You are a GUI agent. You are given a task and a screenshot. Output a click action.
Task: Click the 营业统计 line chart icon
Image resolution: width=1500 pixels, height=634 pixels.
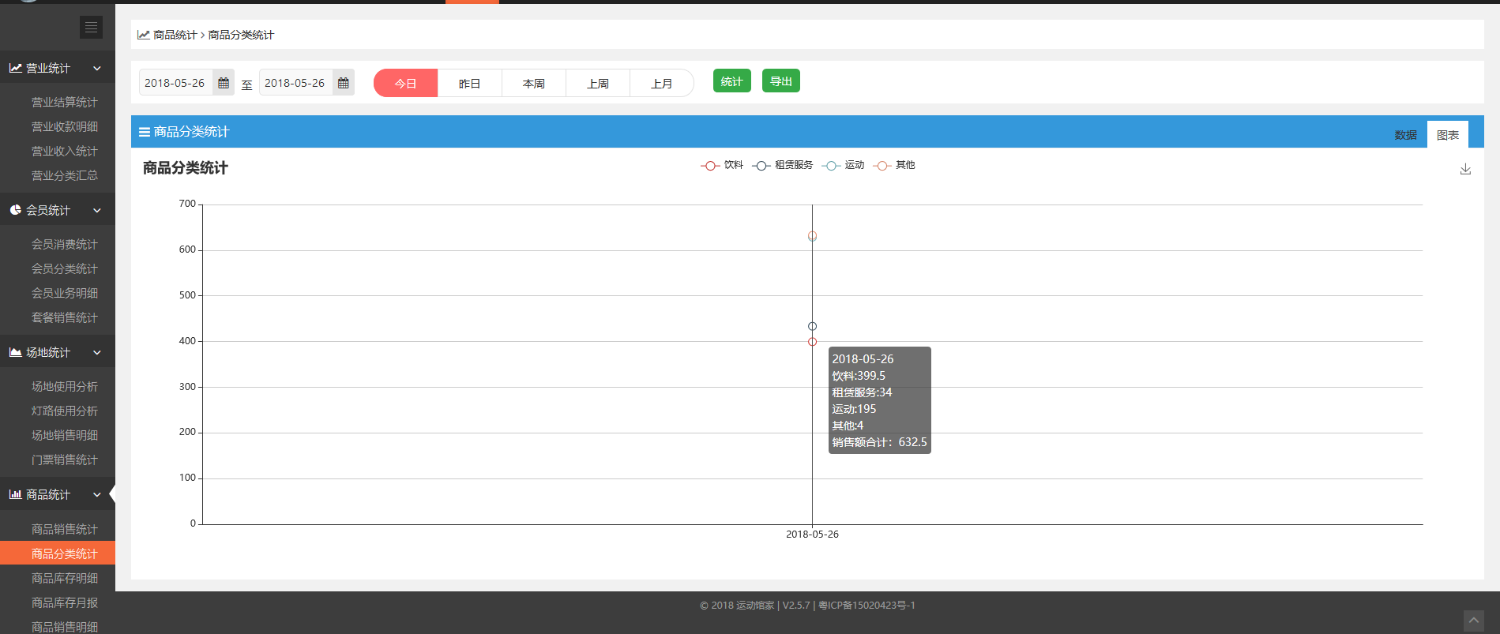tap(16, 68)
